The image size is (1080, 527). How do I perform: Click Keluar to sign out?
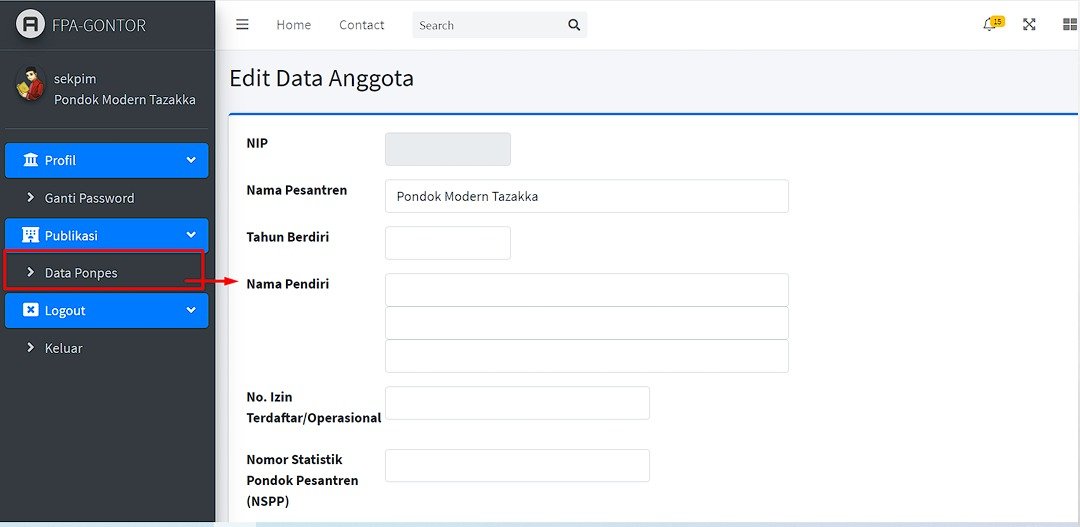(63, 348)
